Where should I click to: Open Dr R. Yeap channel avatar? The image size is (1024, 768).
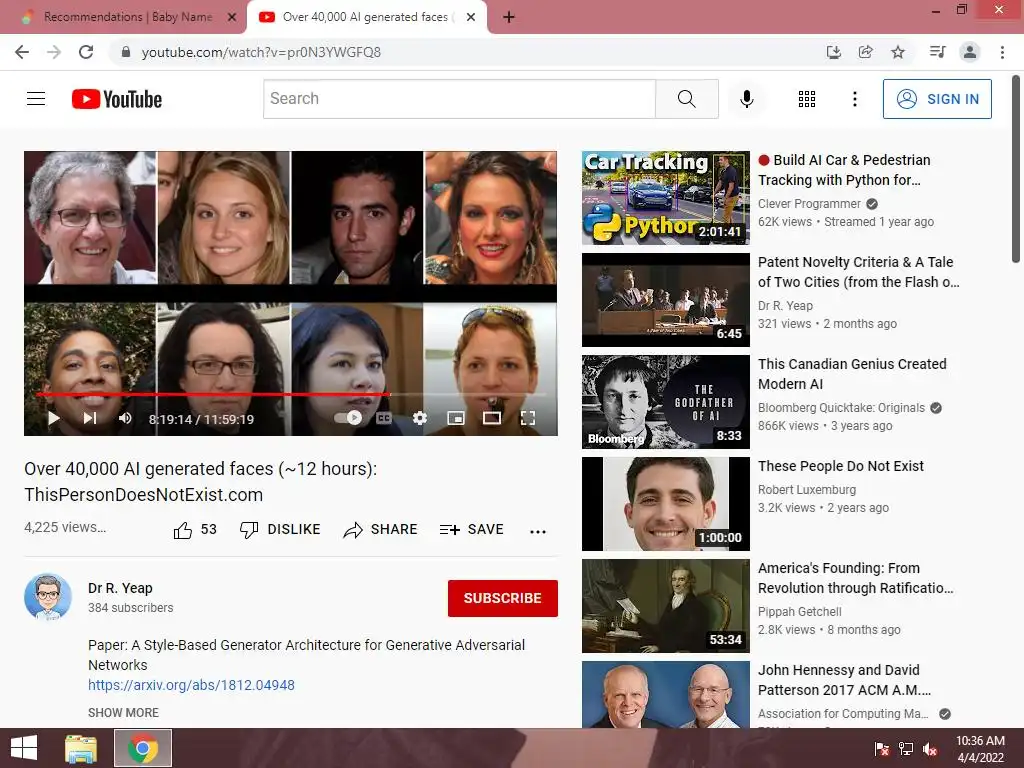coord(48,597)
